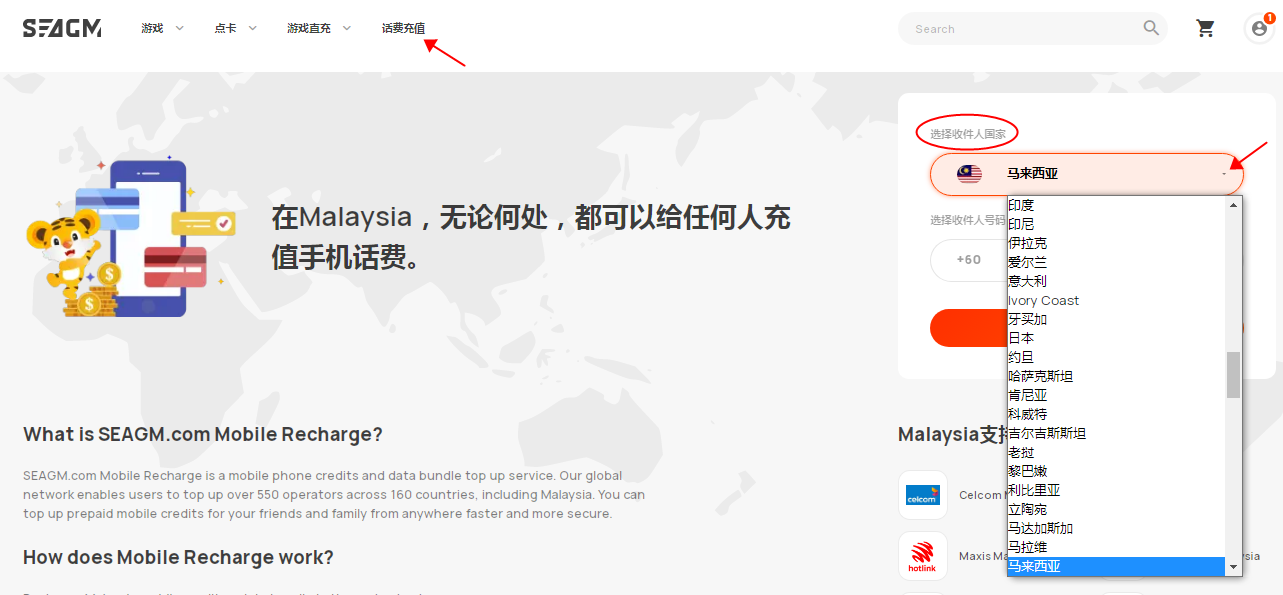Screen dimensions: 1283x595
Task: Click the country list scroll-down arrow
Action: pos(1233,567)
